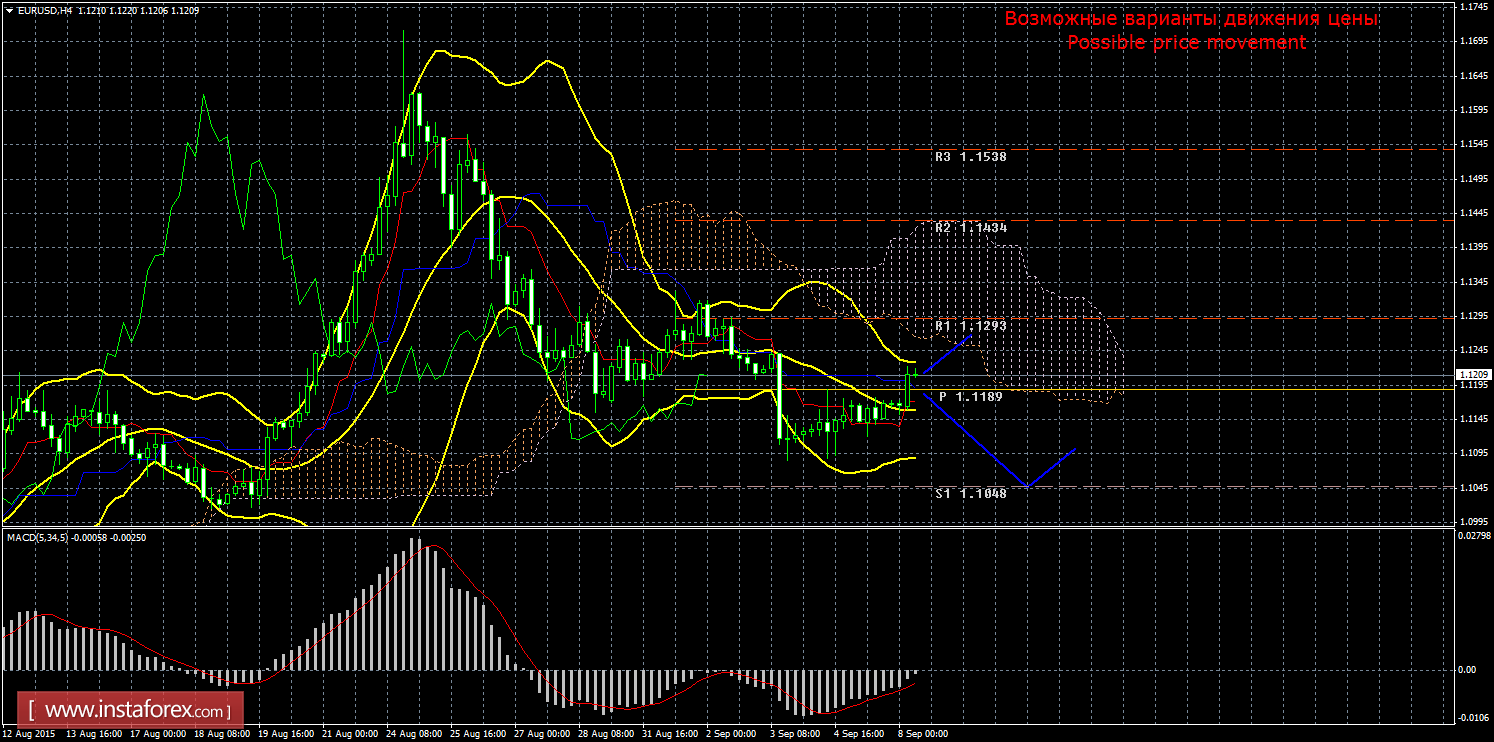Click the short blue upward forecast line

coord(945,356)
